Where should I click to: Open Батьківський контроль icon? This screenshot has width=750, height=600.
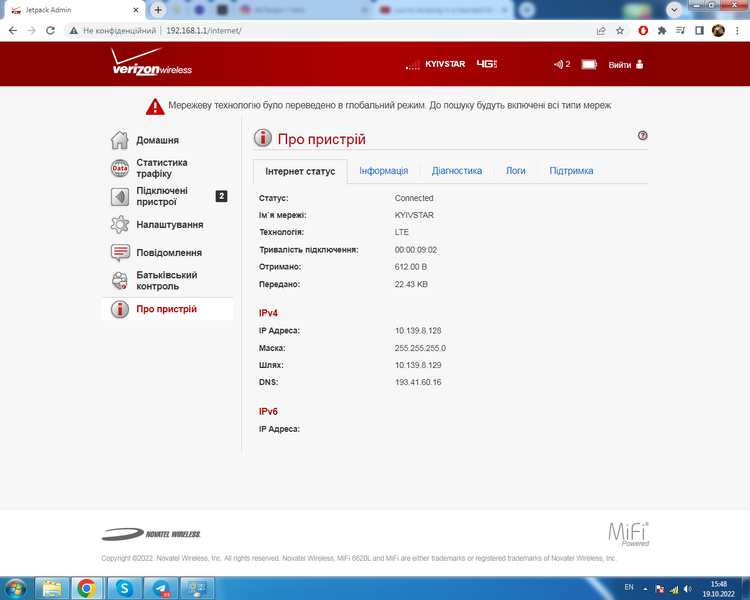pyautogui.click(x=120, y=281)
